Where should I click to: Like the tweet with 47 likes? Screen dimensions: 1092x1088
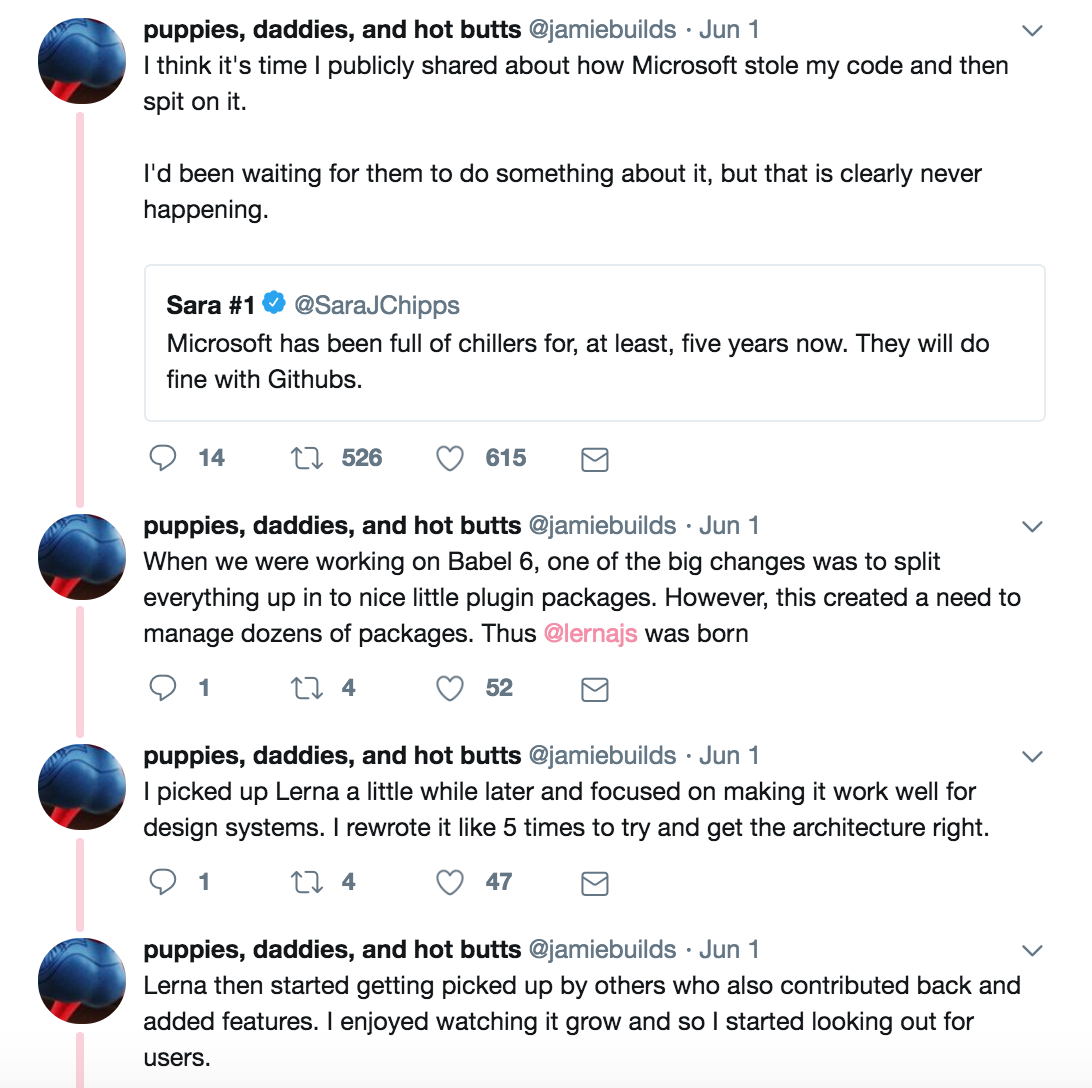[450, 882]
